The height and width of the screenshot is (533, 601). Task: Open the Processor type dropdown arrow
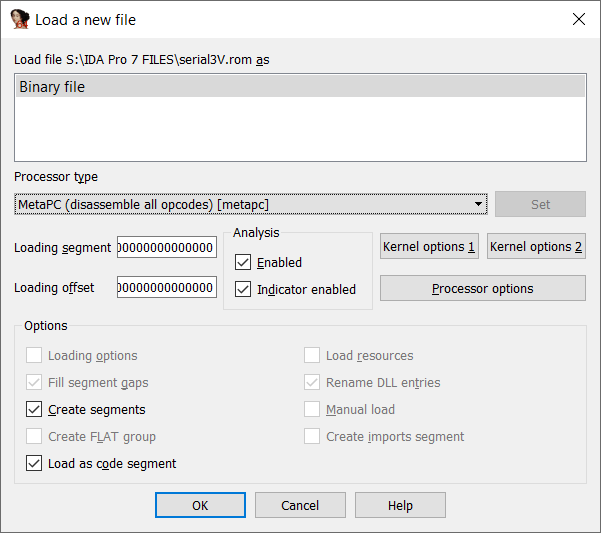(x=478, y=204)
